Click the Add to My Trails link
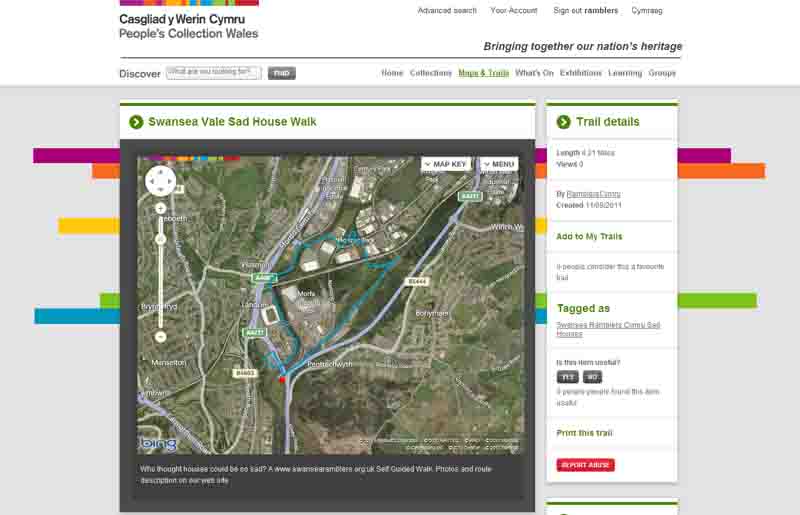This screenshot has height=515, width=800. coord(589,237)
